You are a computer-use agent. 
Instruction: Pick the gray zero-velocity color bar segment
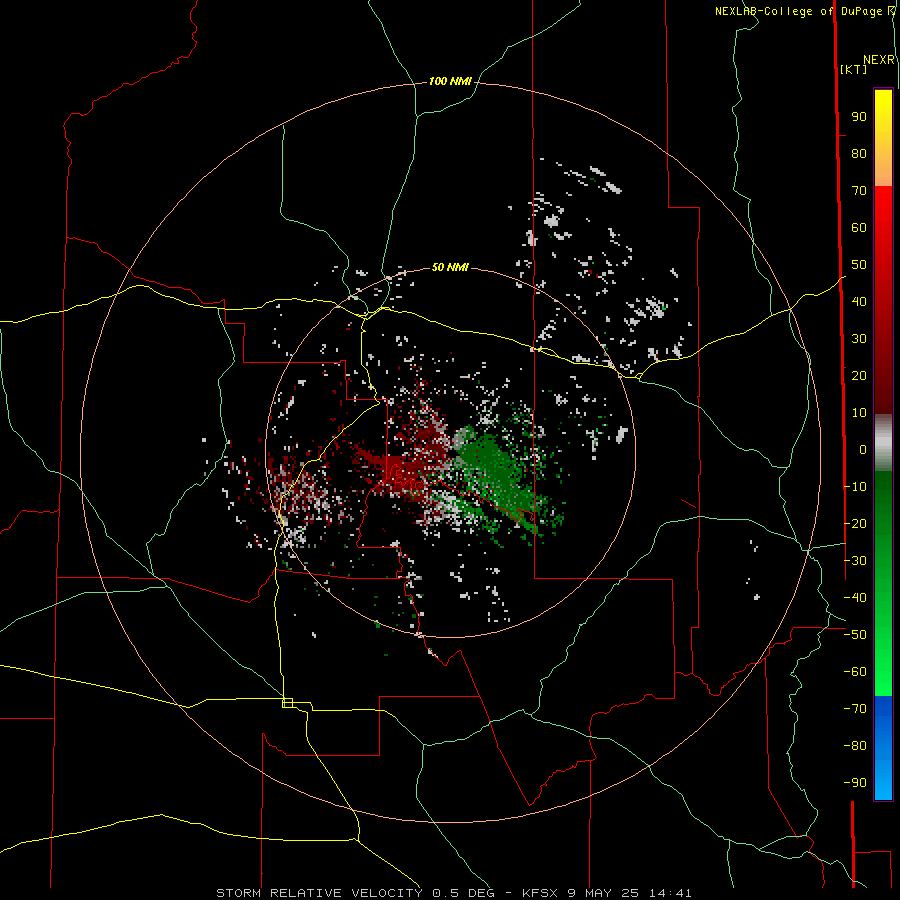pyautogui.click(x=883, y=443)
